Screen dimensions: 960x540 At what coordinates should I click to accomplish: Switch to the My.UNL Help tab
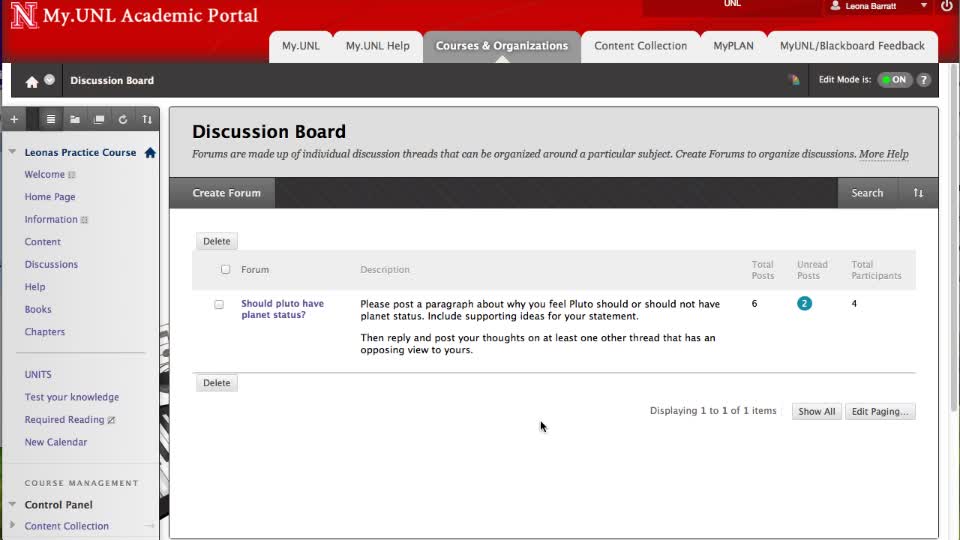point(378,46)
